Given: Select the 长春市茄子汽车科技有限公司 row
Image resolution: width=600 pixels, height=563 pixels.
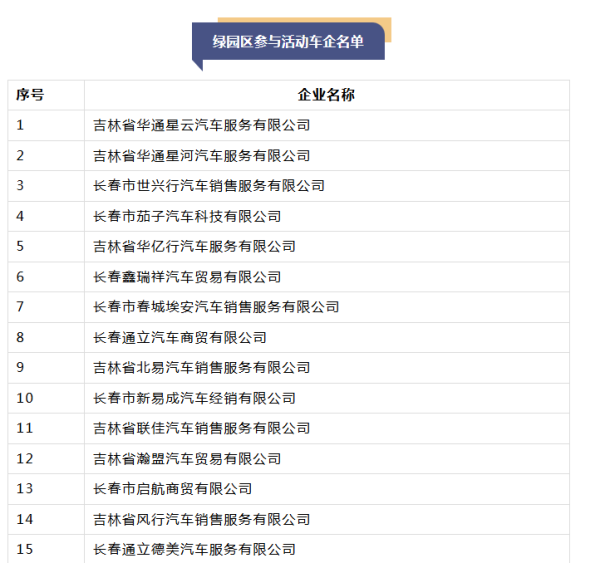Looking at the screenshot, I should point(187,216).
